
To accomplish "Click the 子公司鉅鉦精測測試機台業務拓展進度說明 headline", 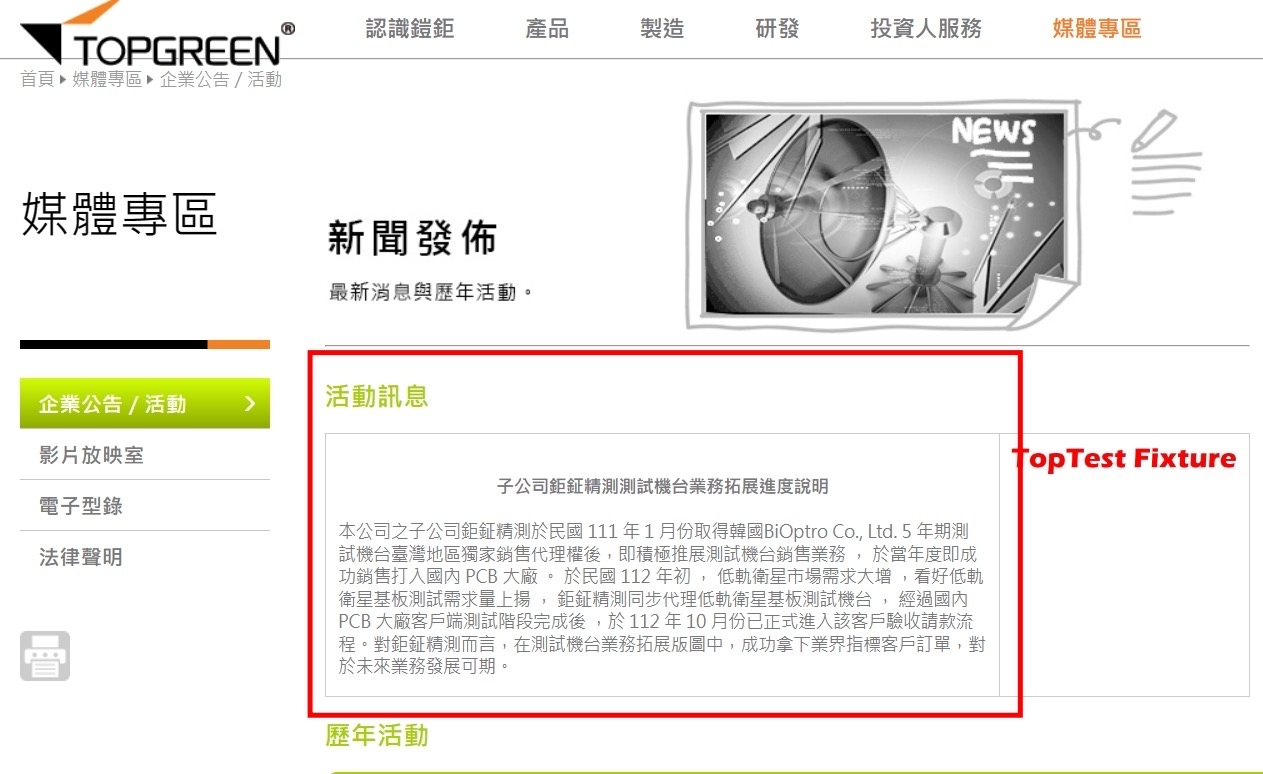I will pos(662,487).
